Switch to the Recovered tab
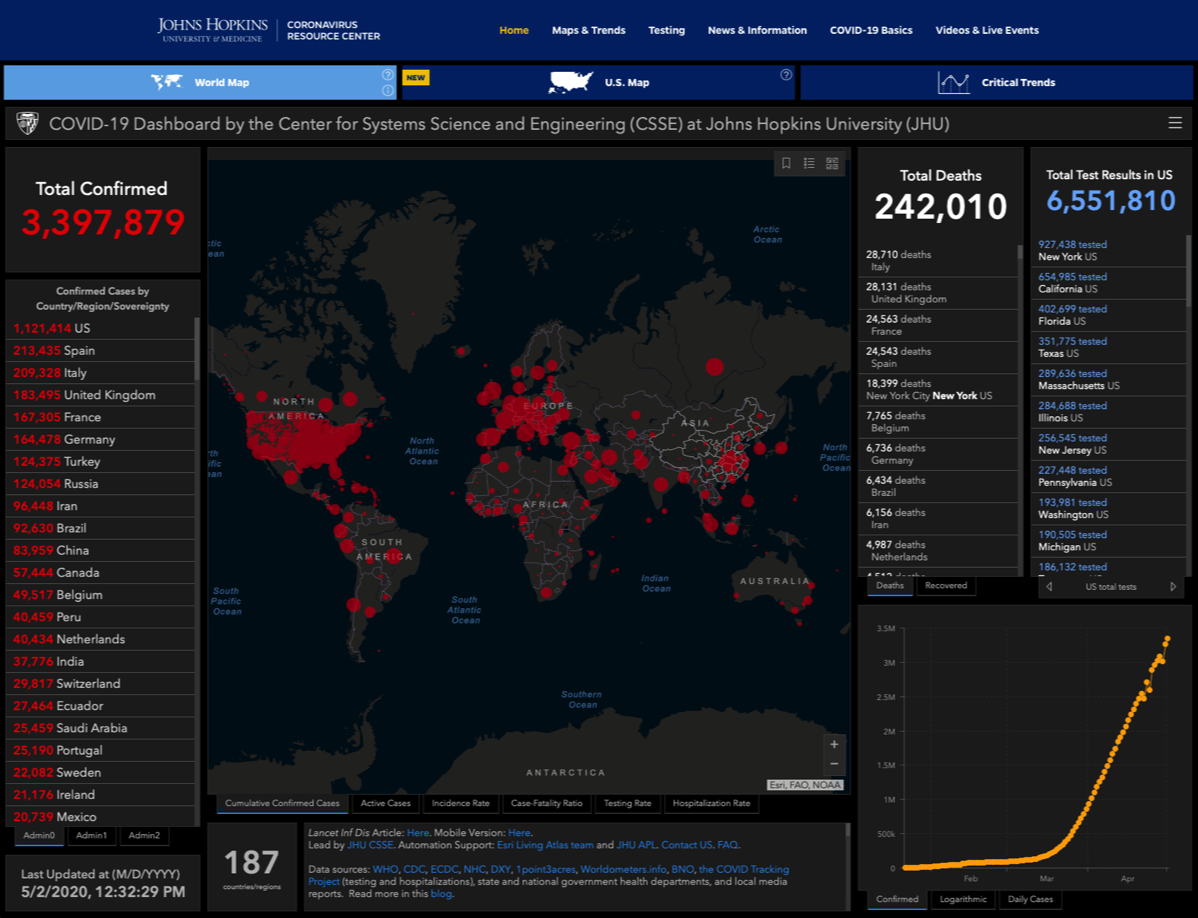 click(x=946, y=586)
